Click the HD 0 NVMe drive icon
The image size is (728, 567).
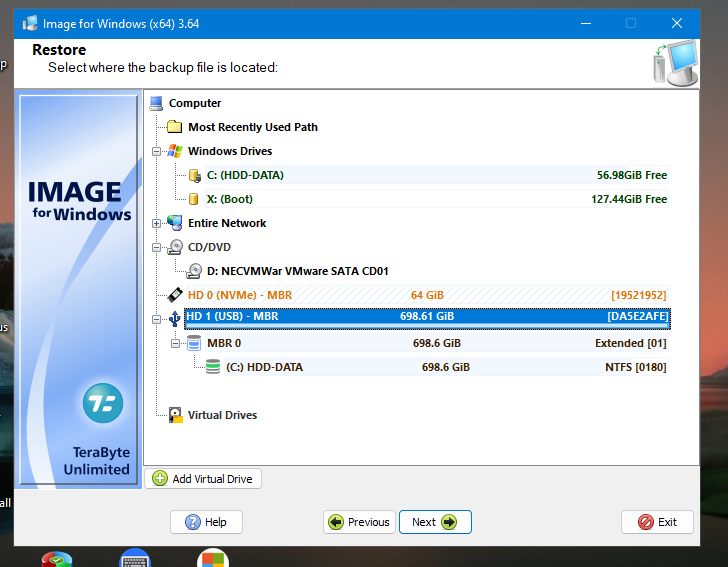tap(175, 295)
